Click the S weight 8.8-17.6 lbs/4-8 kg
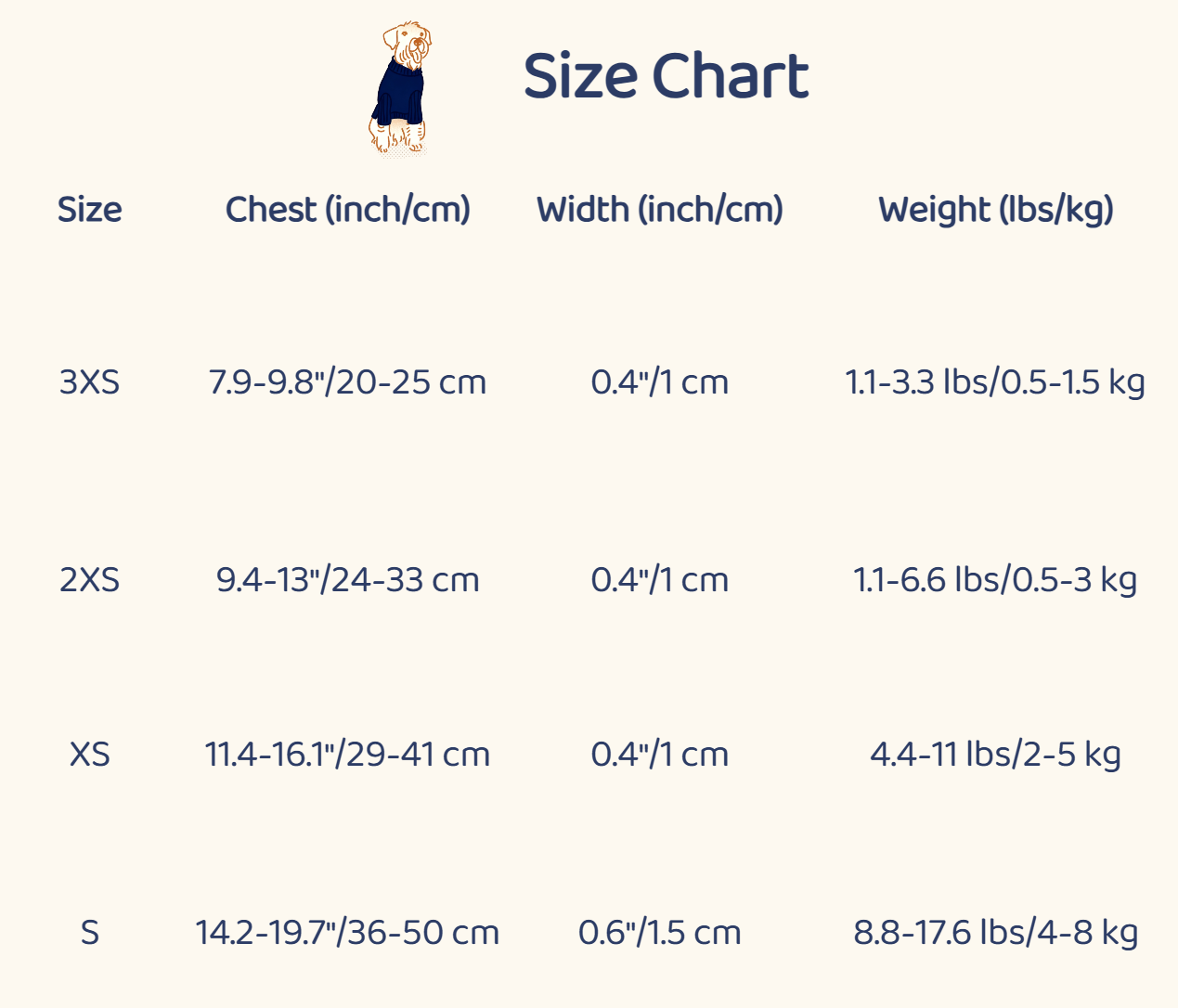The image size is (1178, 1008). pos(995,932)
